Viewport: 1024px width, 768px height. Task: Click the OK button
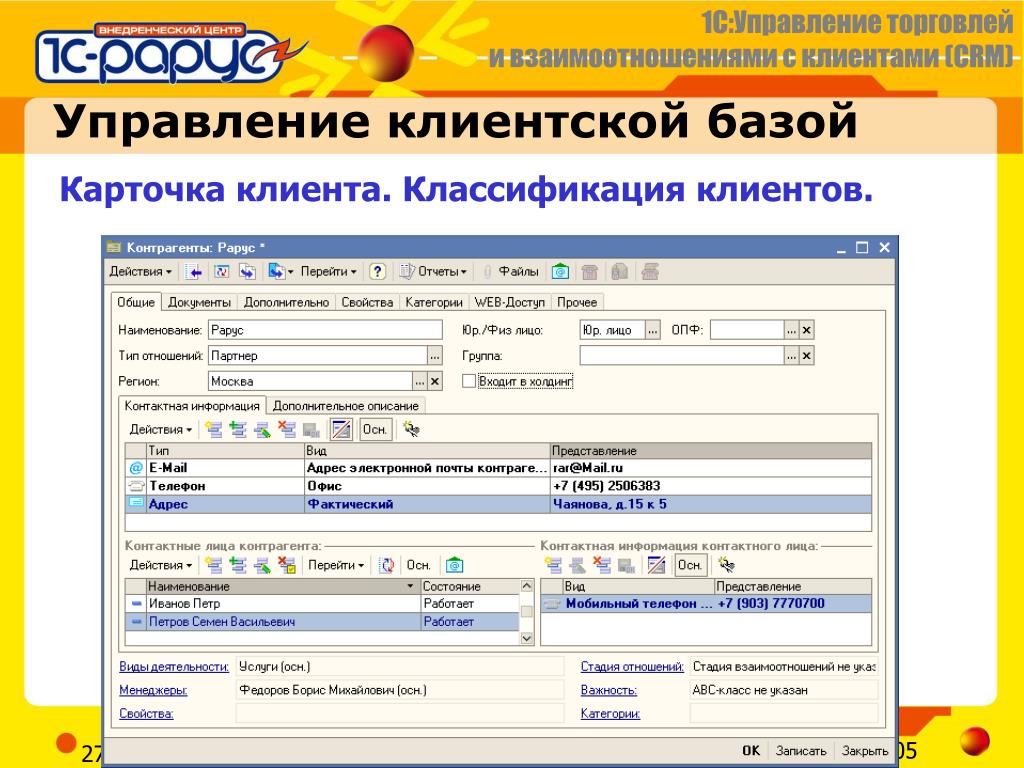pyautogui.click(x=751, y=751)
